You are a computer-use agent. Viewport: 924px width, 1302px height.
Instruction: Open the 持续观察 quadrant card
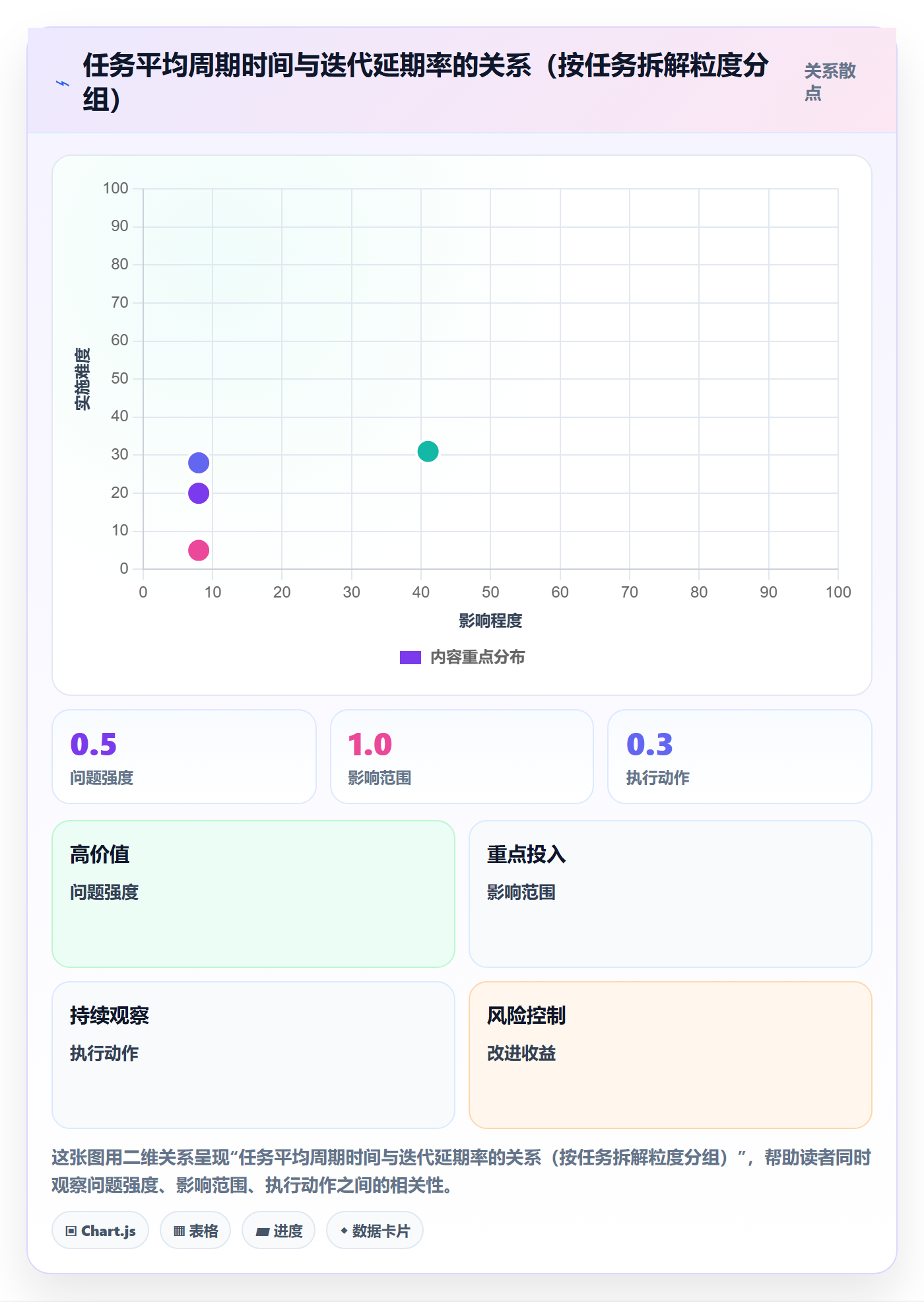pyautogui.click(x=253, y=1055)
